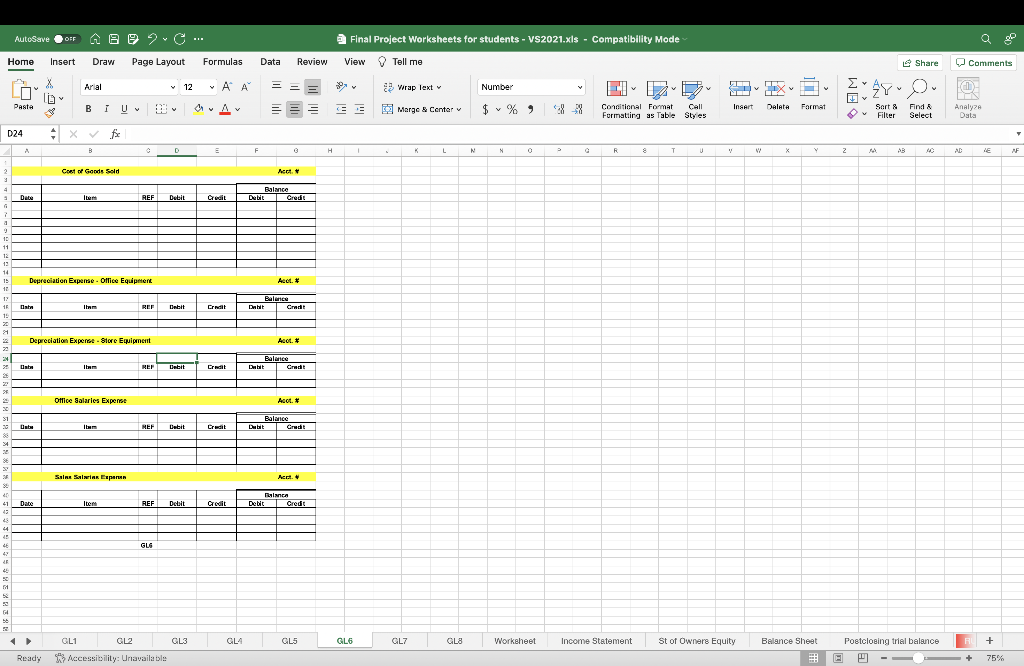Open the Insert ribbon tab
Screen dimensions: 1024x666
(63, 62)
